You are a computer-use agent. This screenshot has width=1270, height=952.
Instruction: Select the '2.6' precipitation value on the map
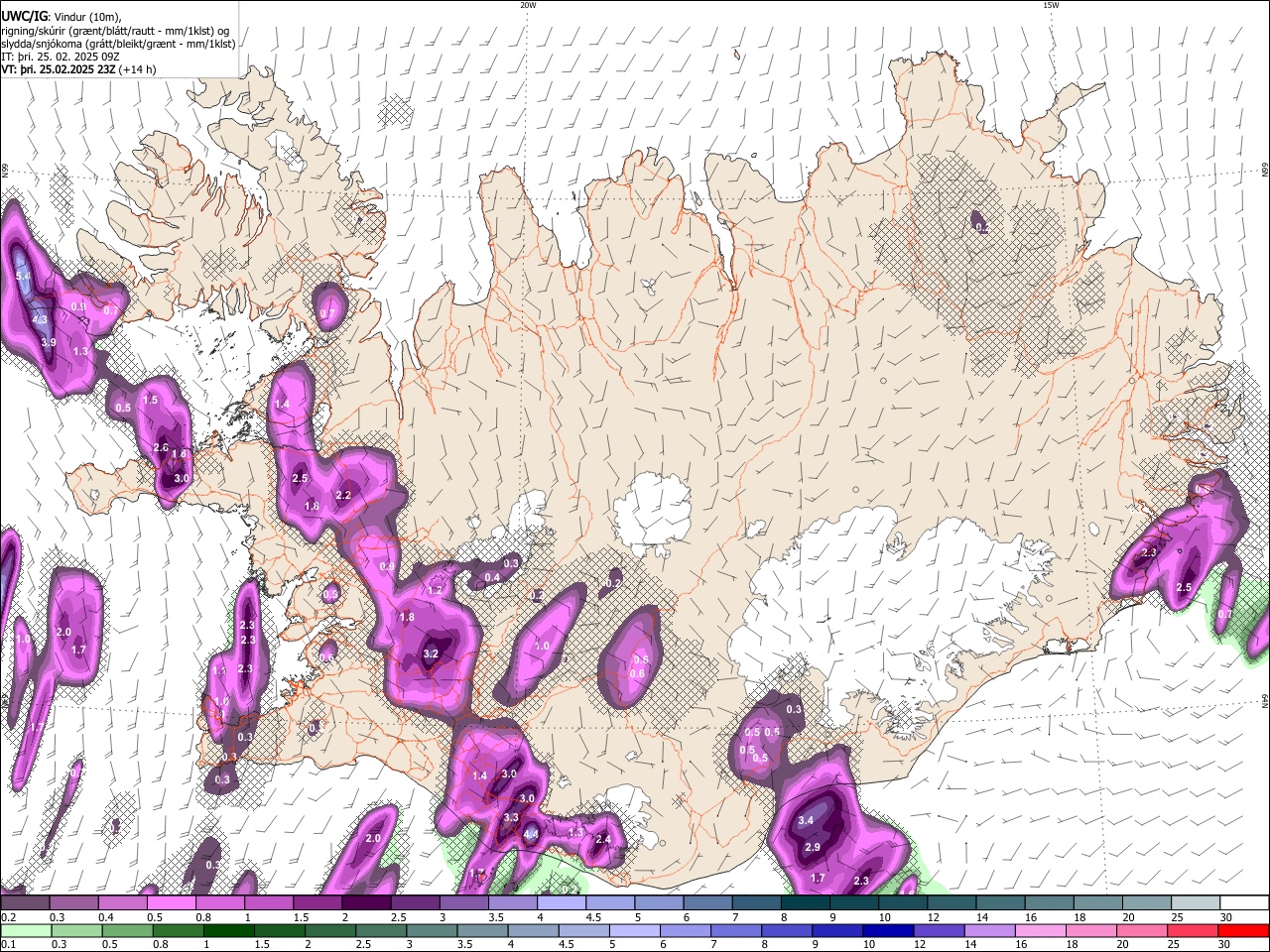point(161,448)
